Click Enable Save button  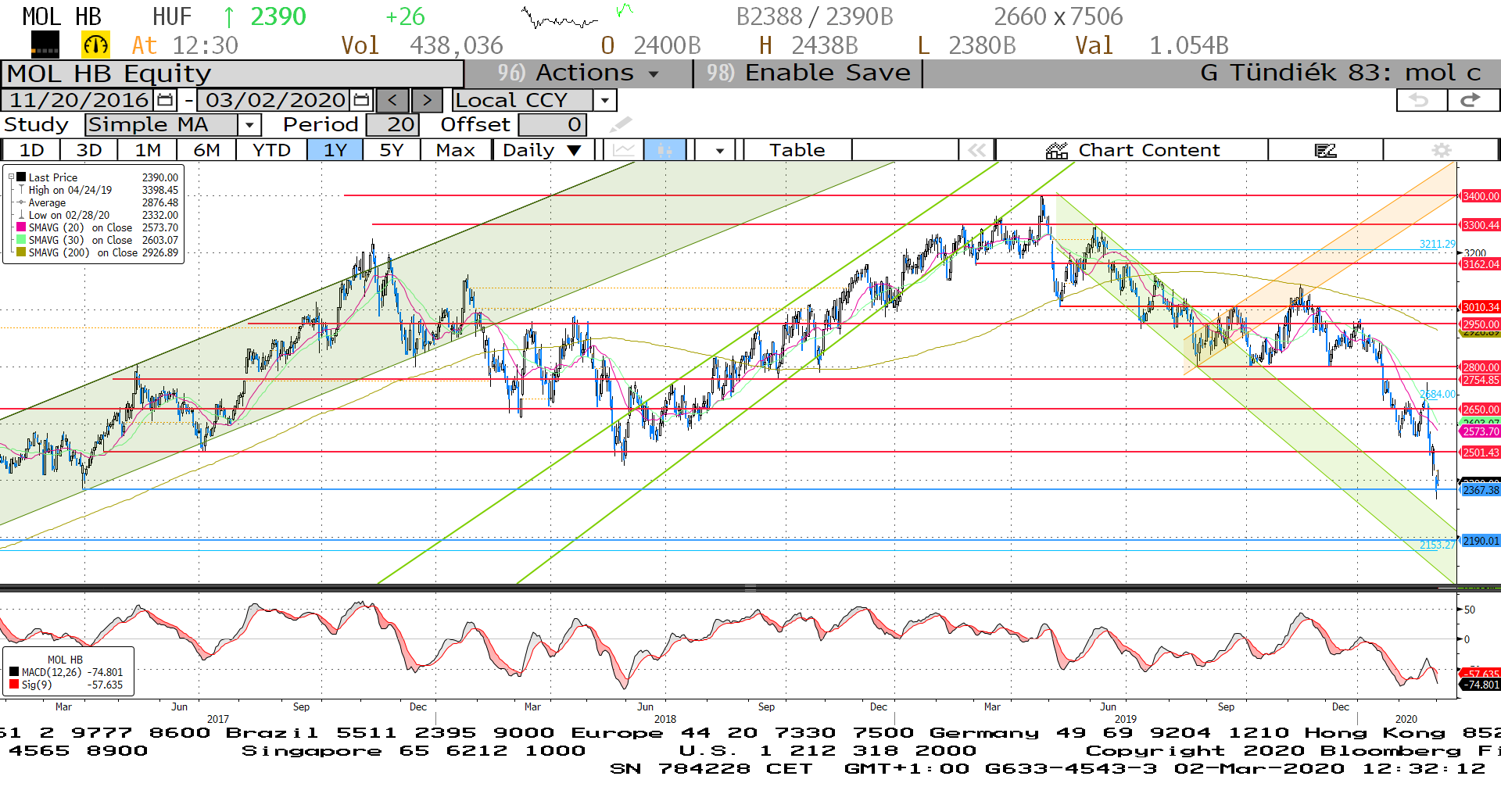tap(808, 73)
